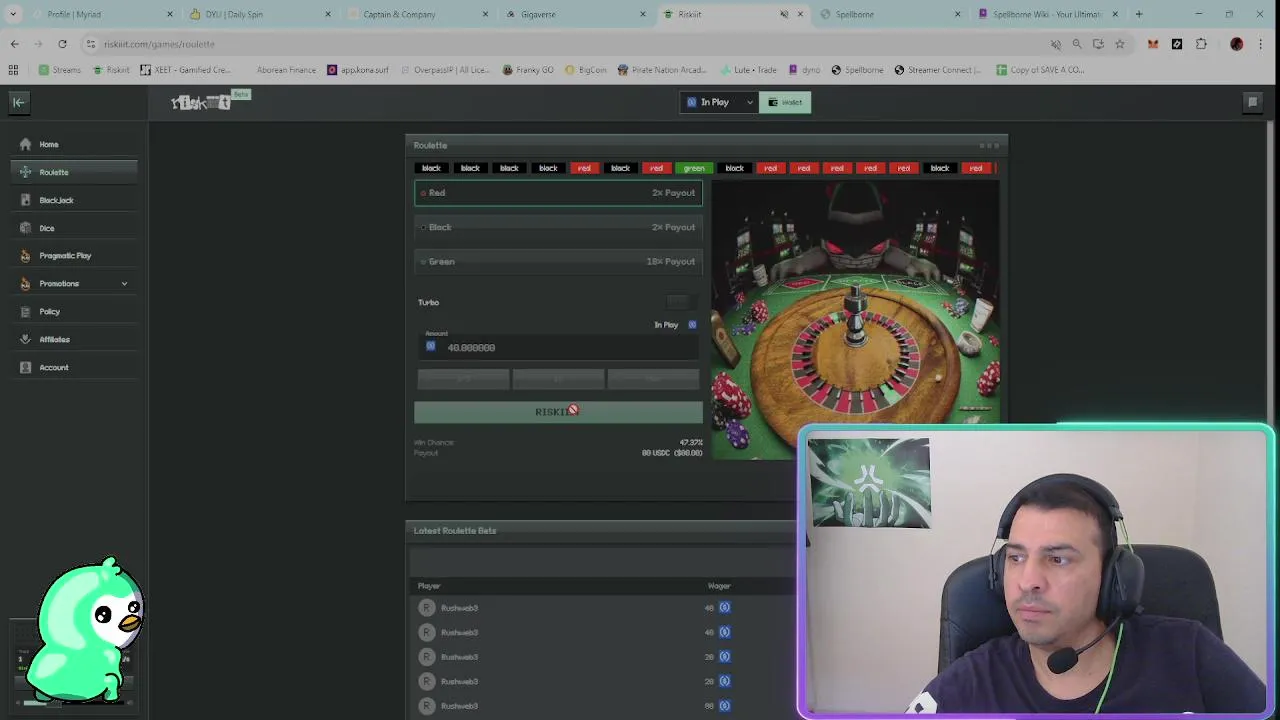Bookmark this page with star icon
Viewport: 1280px width, 720px height.
click(x=1119, y=44)
